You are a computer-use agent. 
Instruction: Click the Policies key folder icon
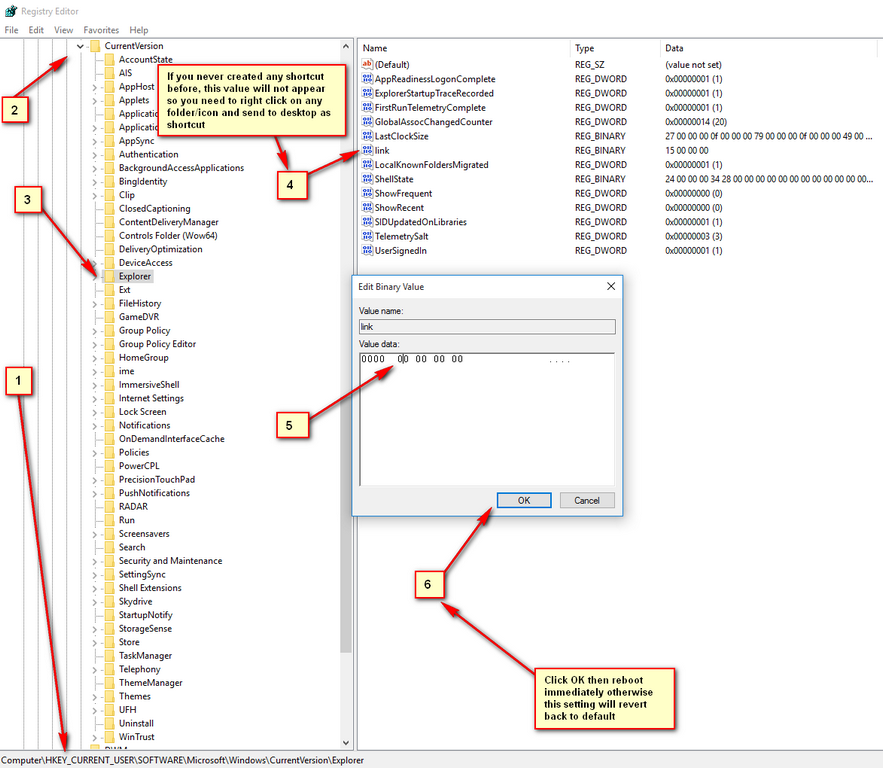109,453
